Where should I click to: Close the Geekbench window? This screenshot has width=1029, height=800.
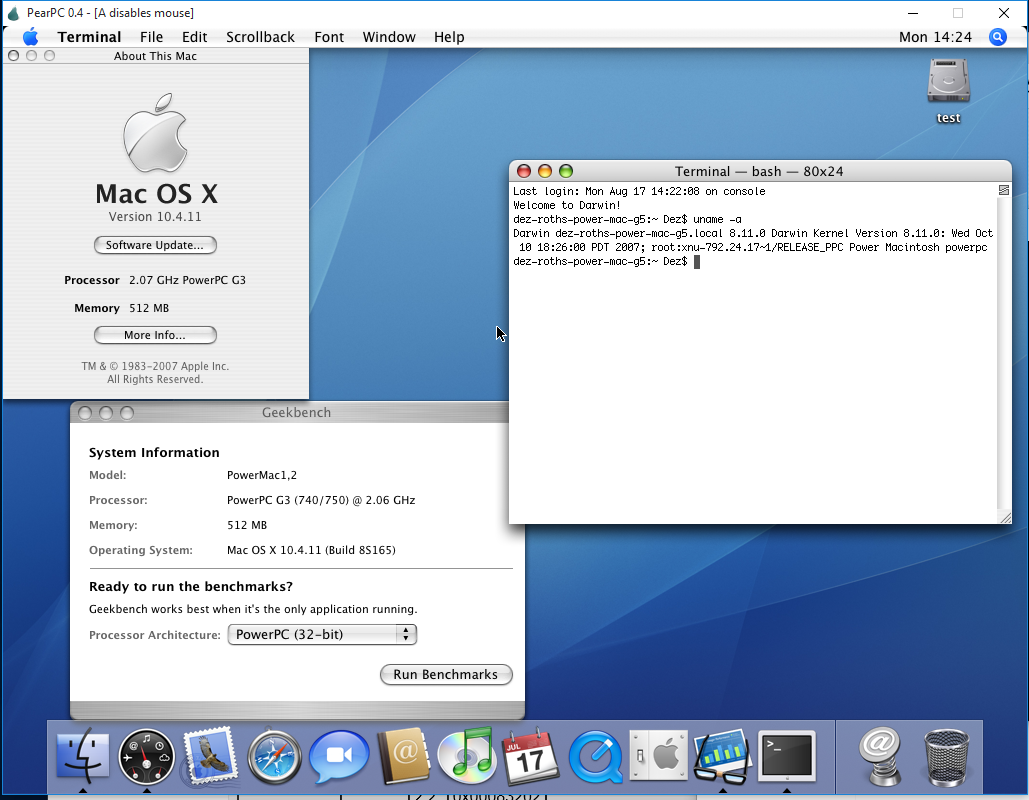click(x=85, y=413)
